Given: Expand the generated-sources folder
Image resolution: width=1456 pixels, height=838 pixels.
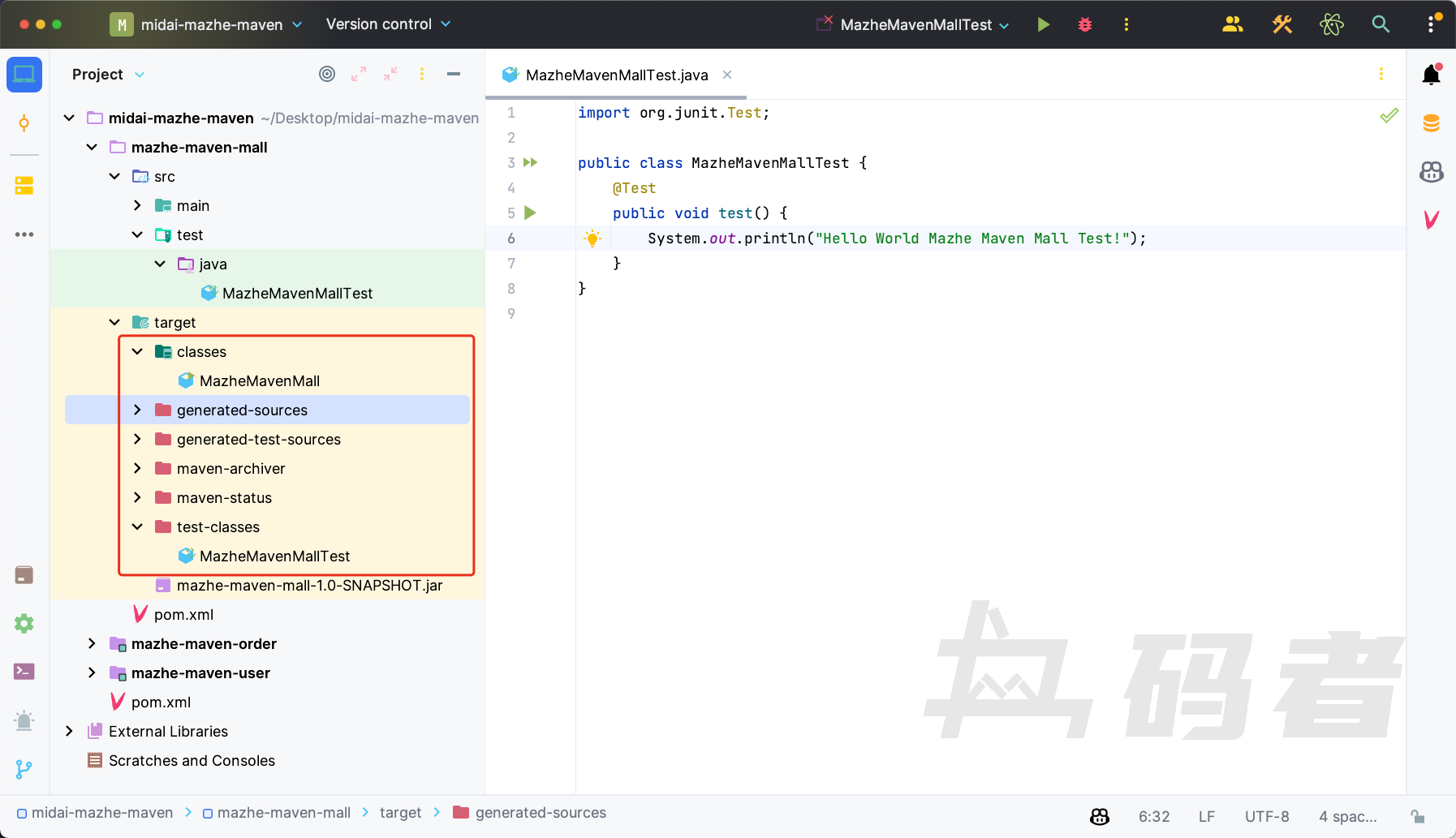Looking at the screenshot, I should [137, 410].
